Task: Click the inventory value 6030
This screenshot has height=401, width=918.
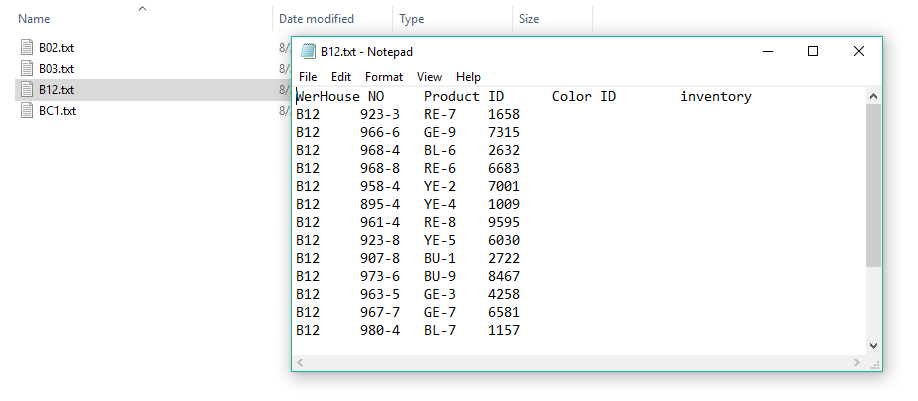Action: coord(504,241)
